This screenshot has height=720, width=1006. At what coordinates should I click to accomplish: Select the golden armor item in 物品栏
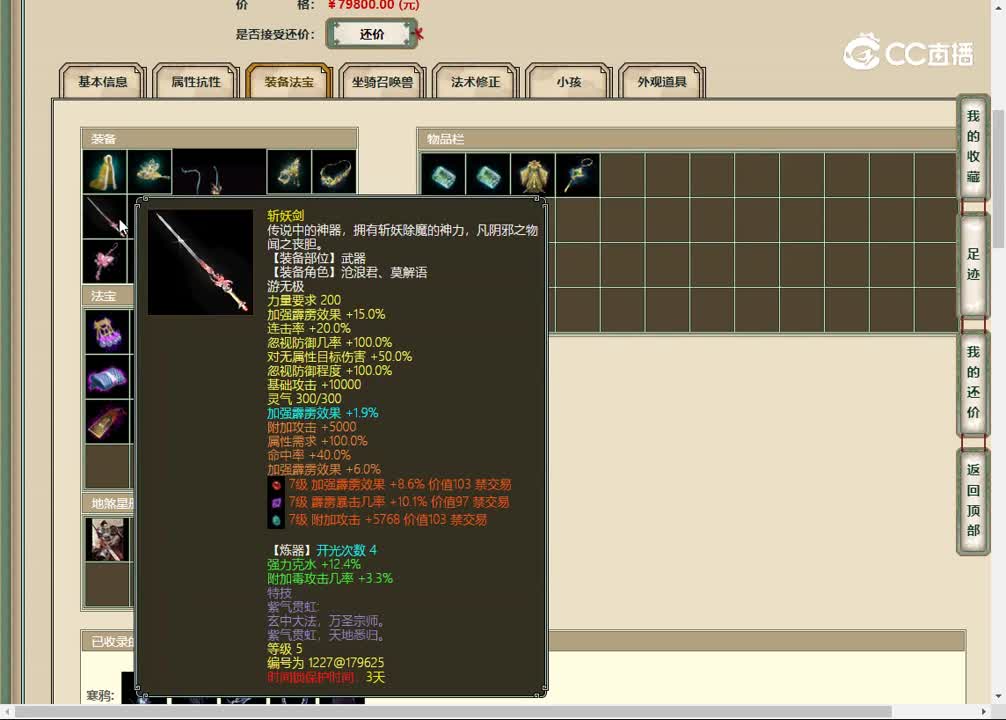pyautogui.click(x=533, y=175)
